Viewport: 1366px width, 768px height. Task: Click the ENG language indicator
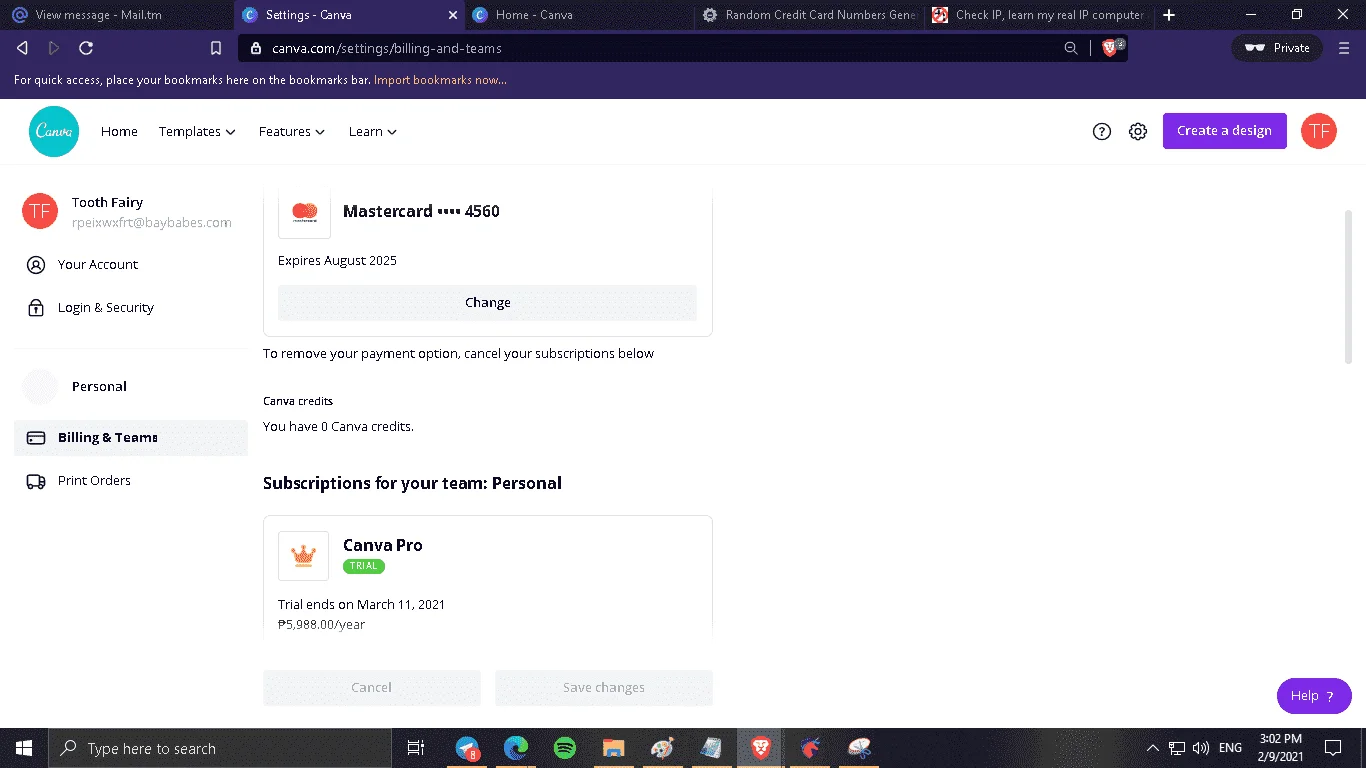[1230, 748]
